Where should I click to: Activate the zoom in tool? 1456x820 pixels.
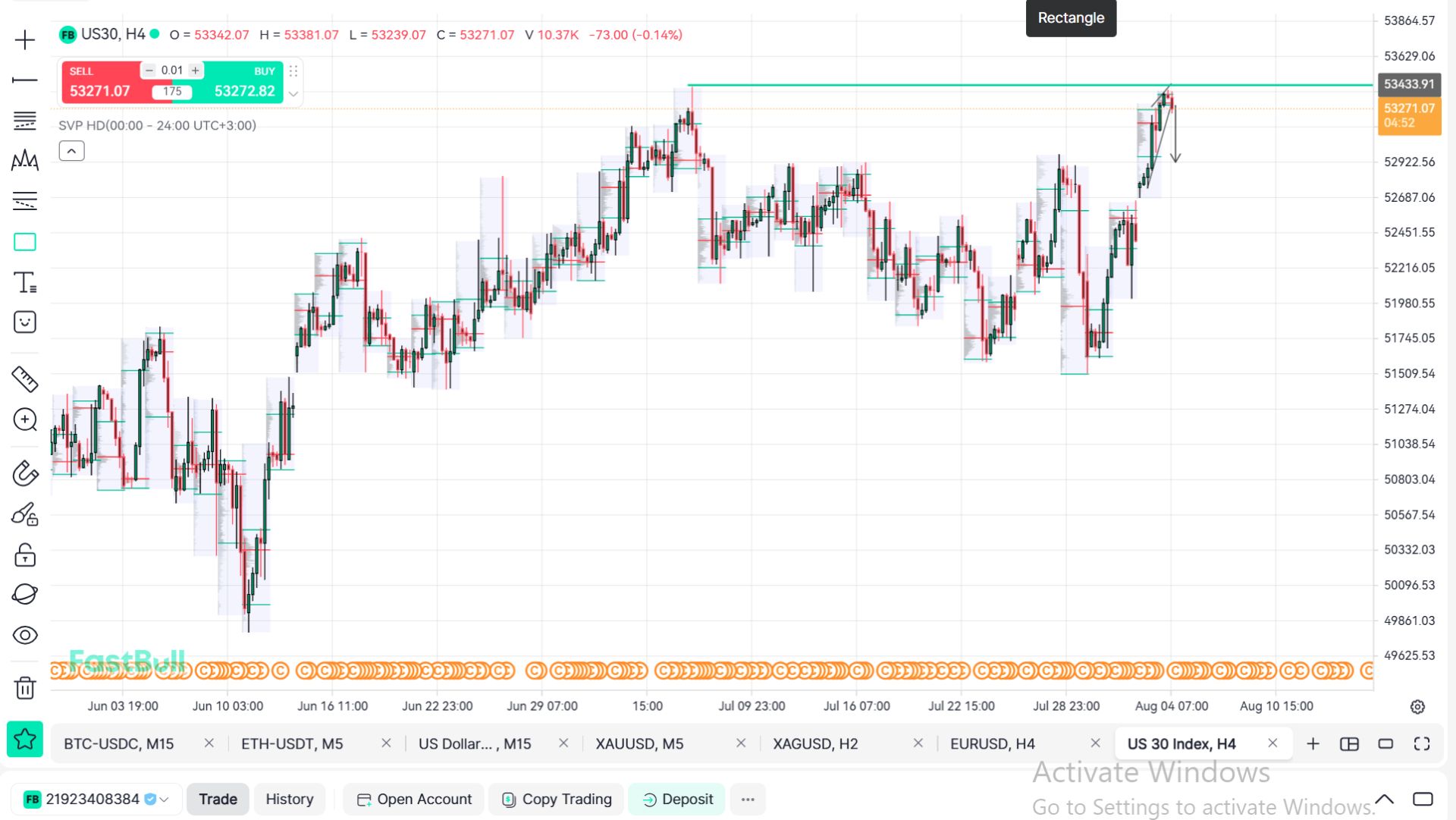click(x=25, y=419)
